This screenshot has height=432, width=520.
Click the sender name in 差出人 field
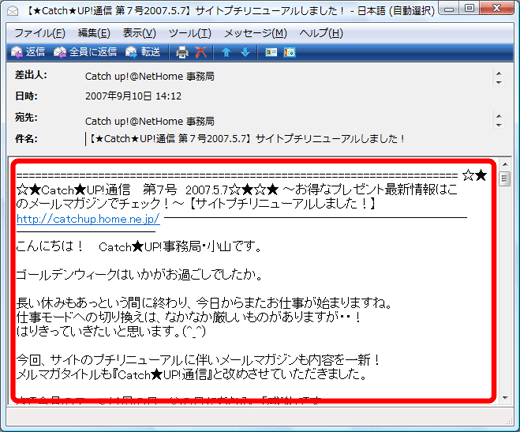coord(150,76)
